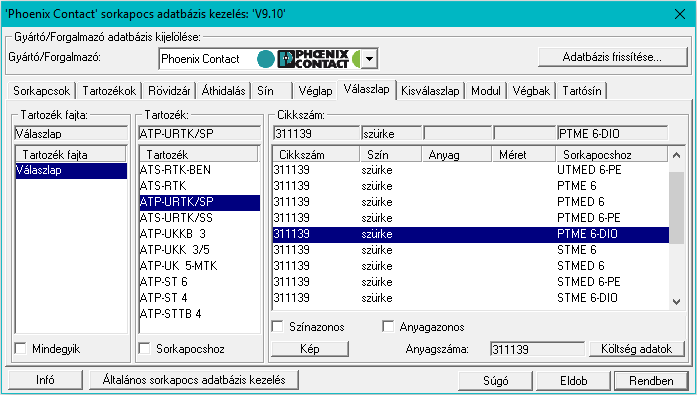Click the Tartozék fajta column header
Screen dimensions: 697x395
[x=71, y=155]
